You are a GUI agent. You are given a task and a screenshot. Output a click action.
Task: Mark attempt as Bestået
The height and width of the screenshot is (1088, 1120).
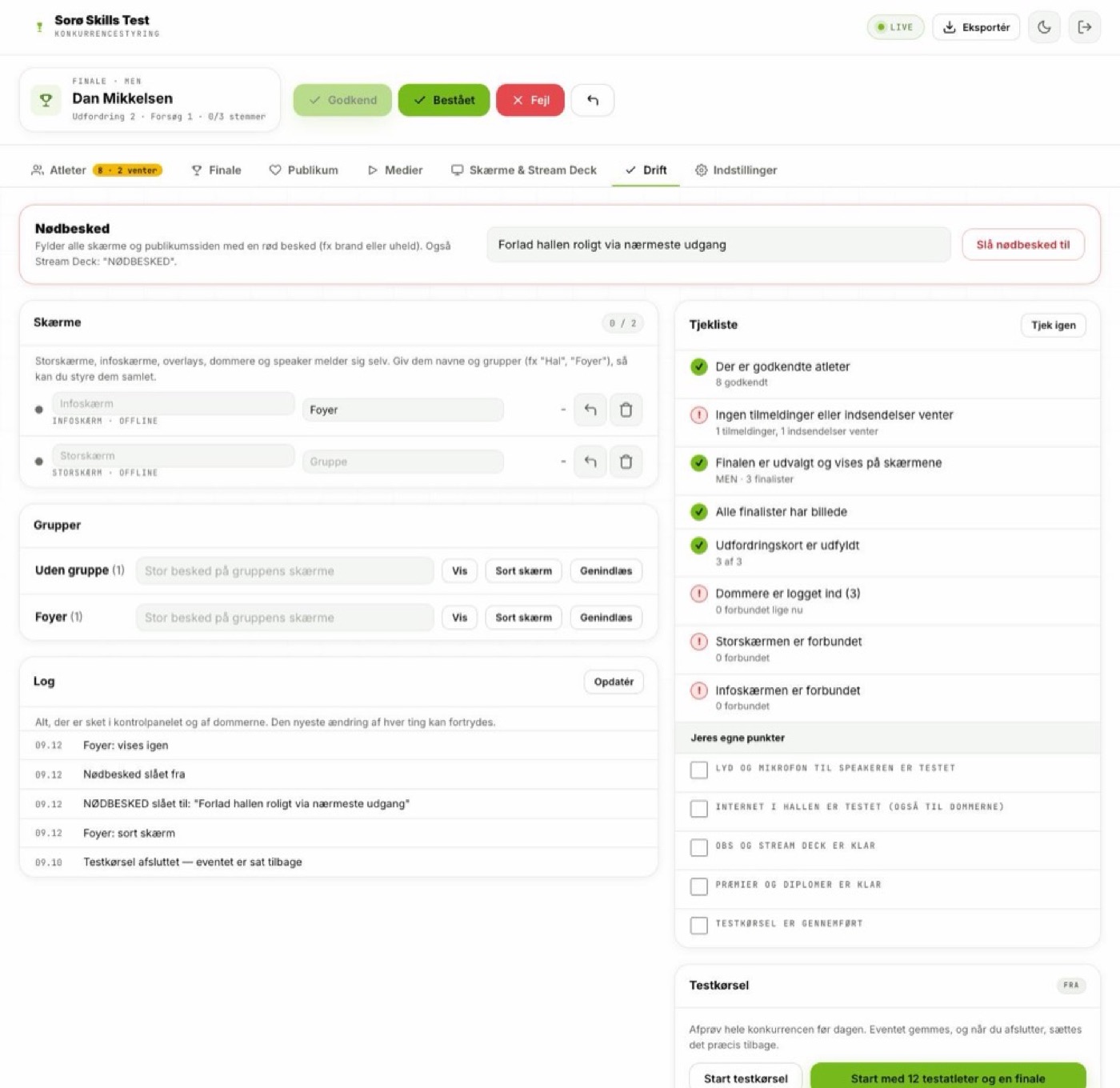point(444,100)
